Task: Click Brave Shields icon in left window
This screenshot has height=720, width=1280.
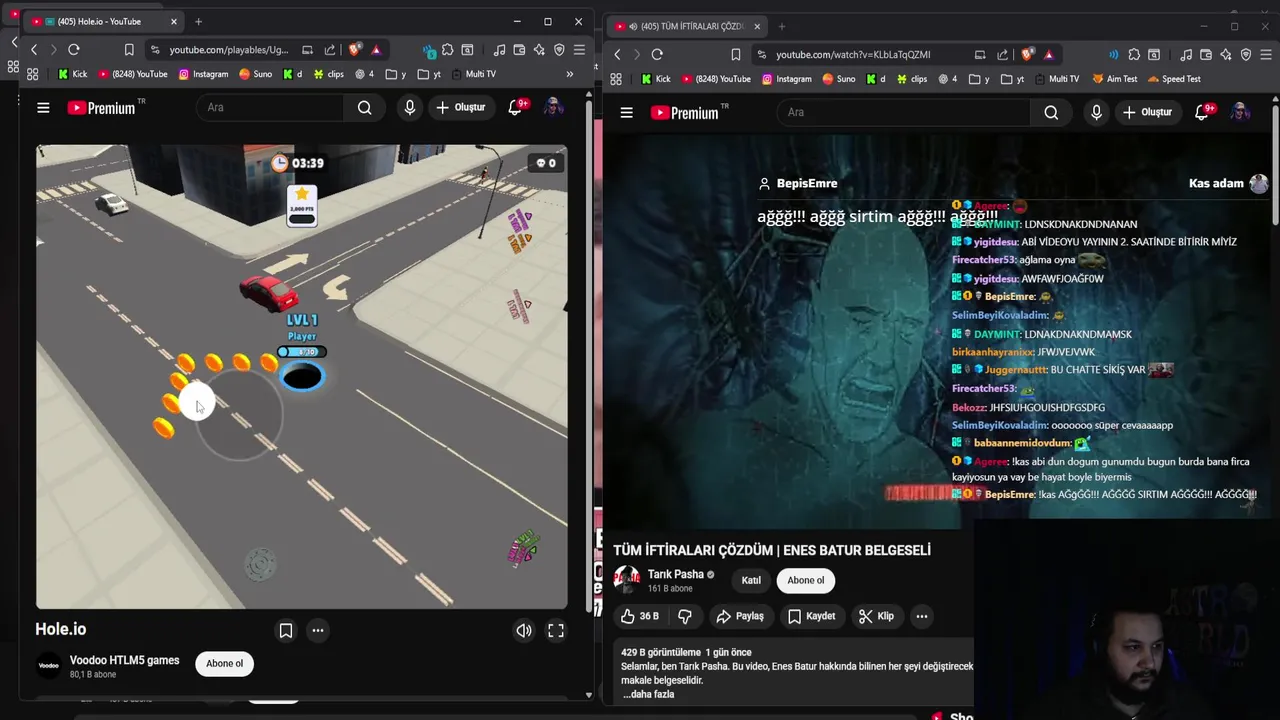Action: click(354, 49)
